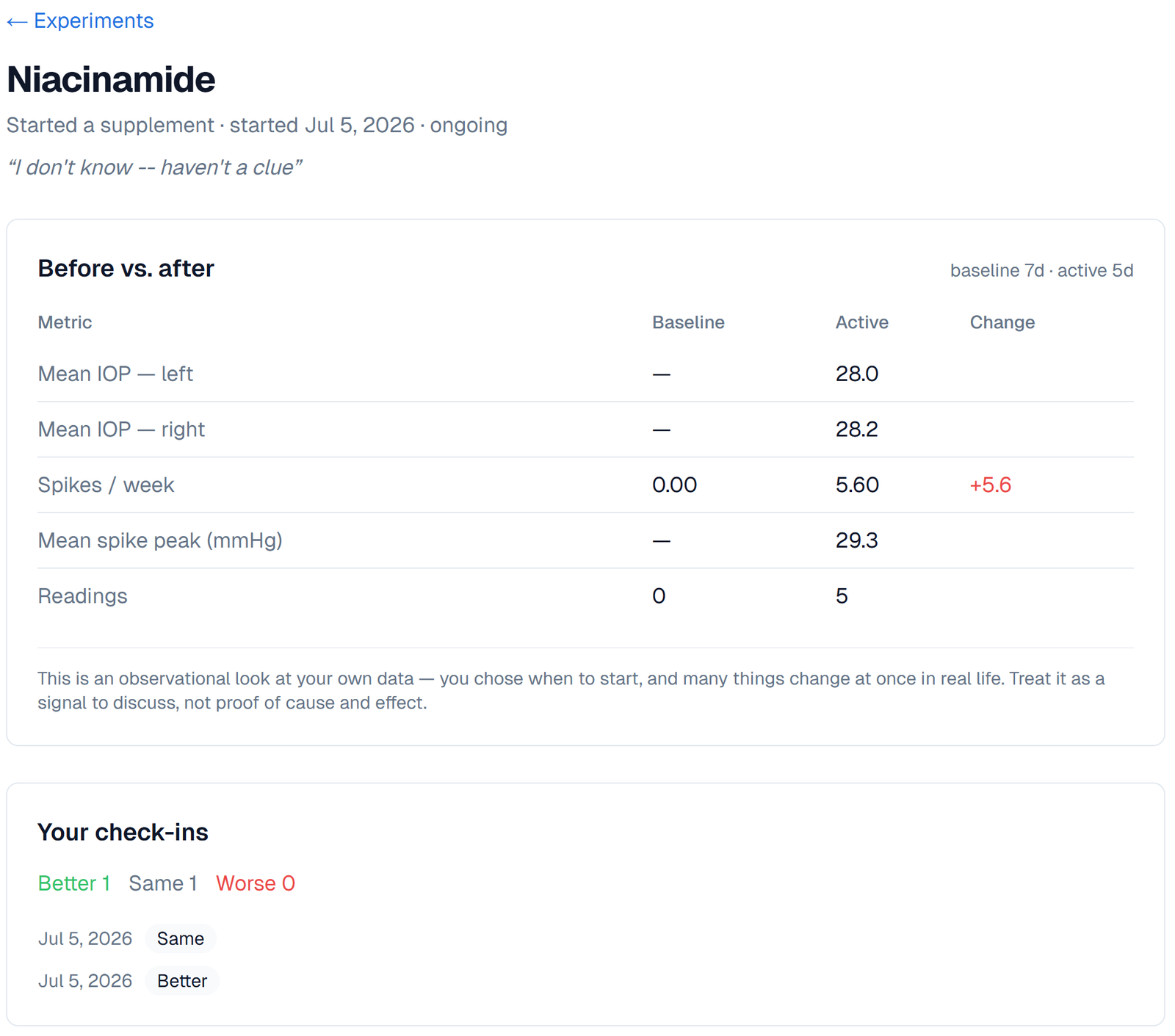Click the Better 1 count
Image resolution: width=1175 pixels, height=1036 pixels.
(x=74, y=883)
